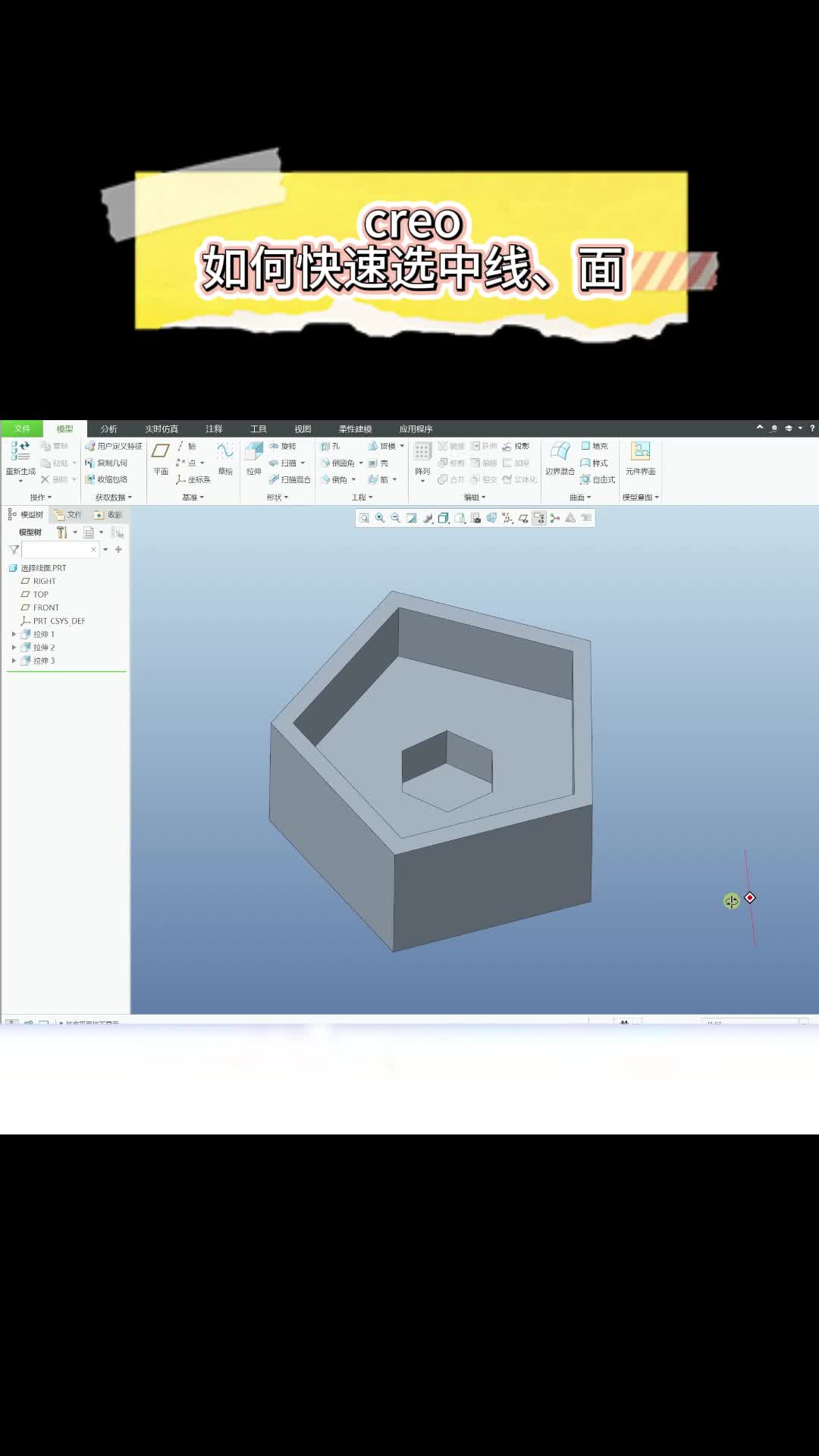Screen dimensions: 819x1456
Task: Toggle the model tree filter funnel
Action: (x=14, y=550)
